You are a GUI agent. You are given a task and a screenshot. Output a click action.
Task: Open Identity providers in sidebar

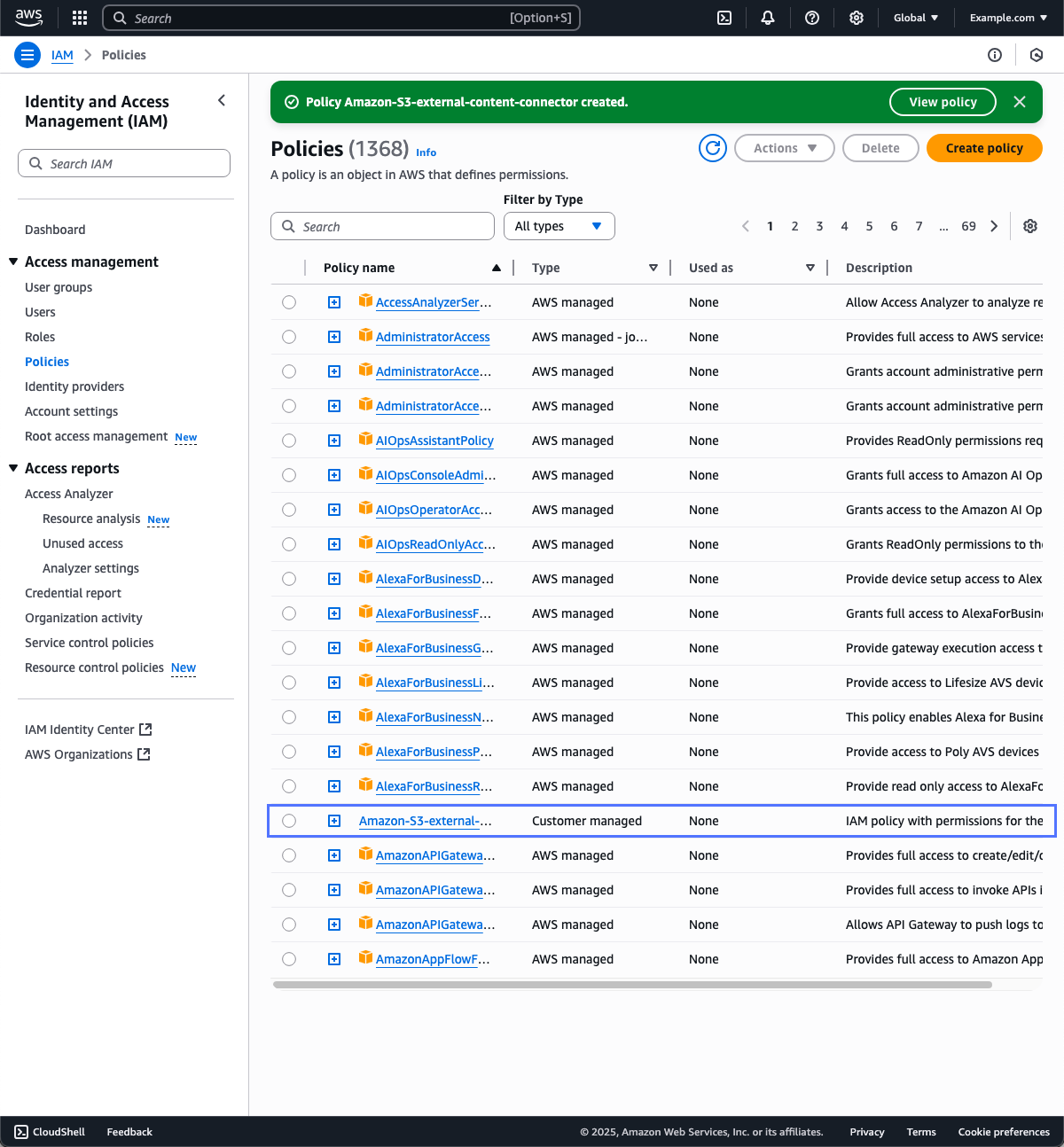click(x=74, y=386)
